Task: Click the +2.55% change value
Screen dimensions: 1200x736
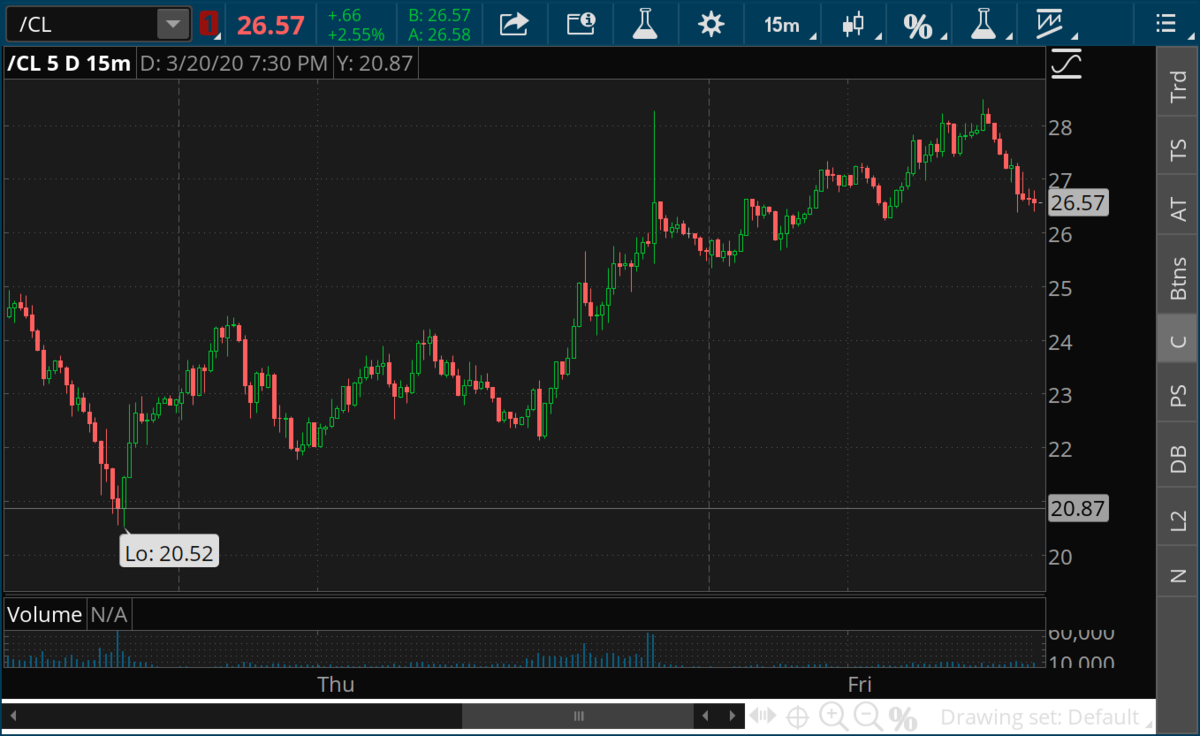Action: coord(356,34)
